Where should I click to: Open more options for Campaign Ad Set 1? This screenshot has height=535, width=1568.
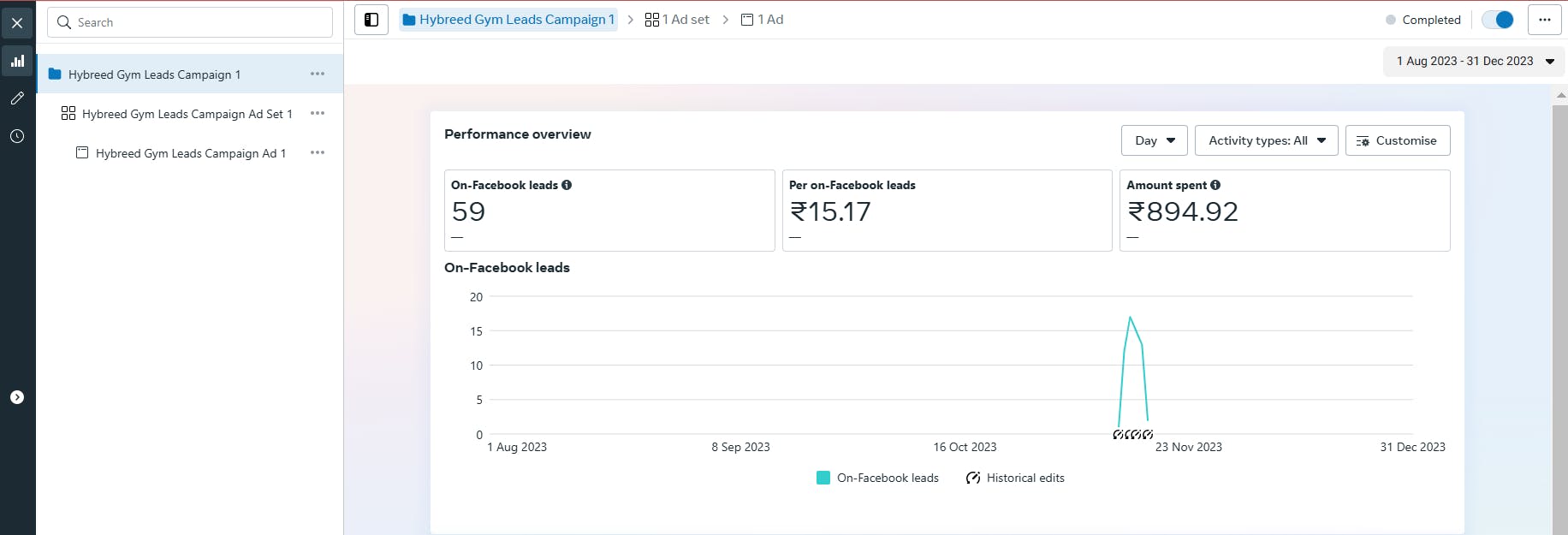click(x=318, y=114)
